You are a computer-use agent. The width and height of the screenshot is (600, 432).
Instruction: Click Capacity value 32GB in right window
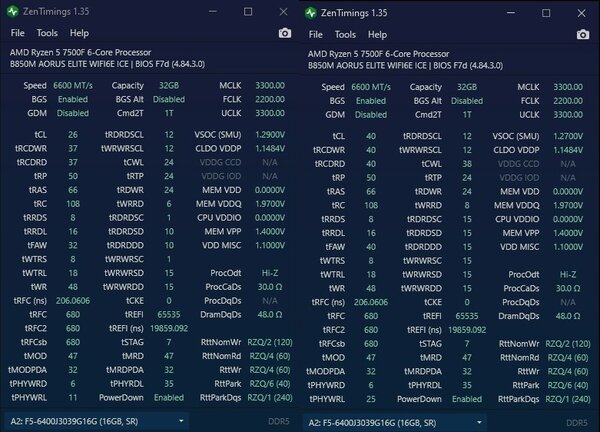467,87
